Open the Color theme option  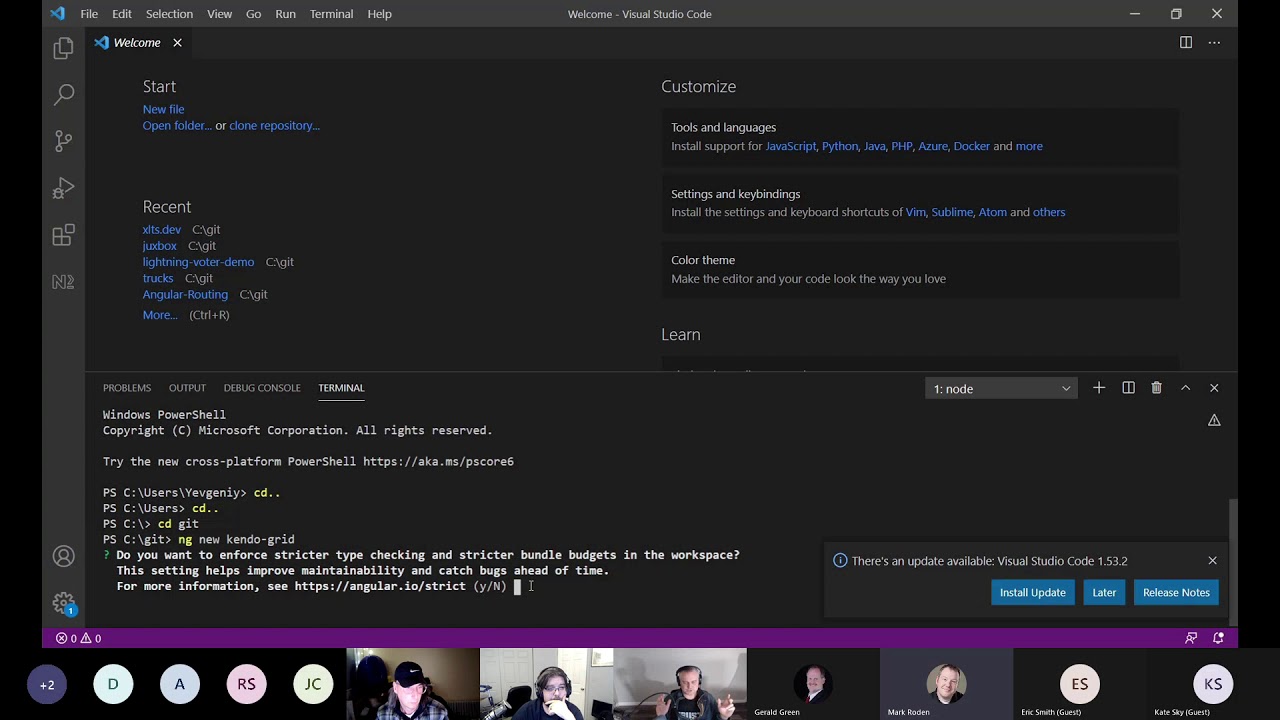[920, 269]
